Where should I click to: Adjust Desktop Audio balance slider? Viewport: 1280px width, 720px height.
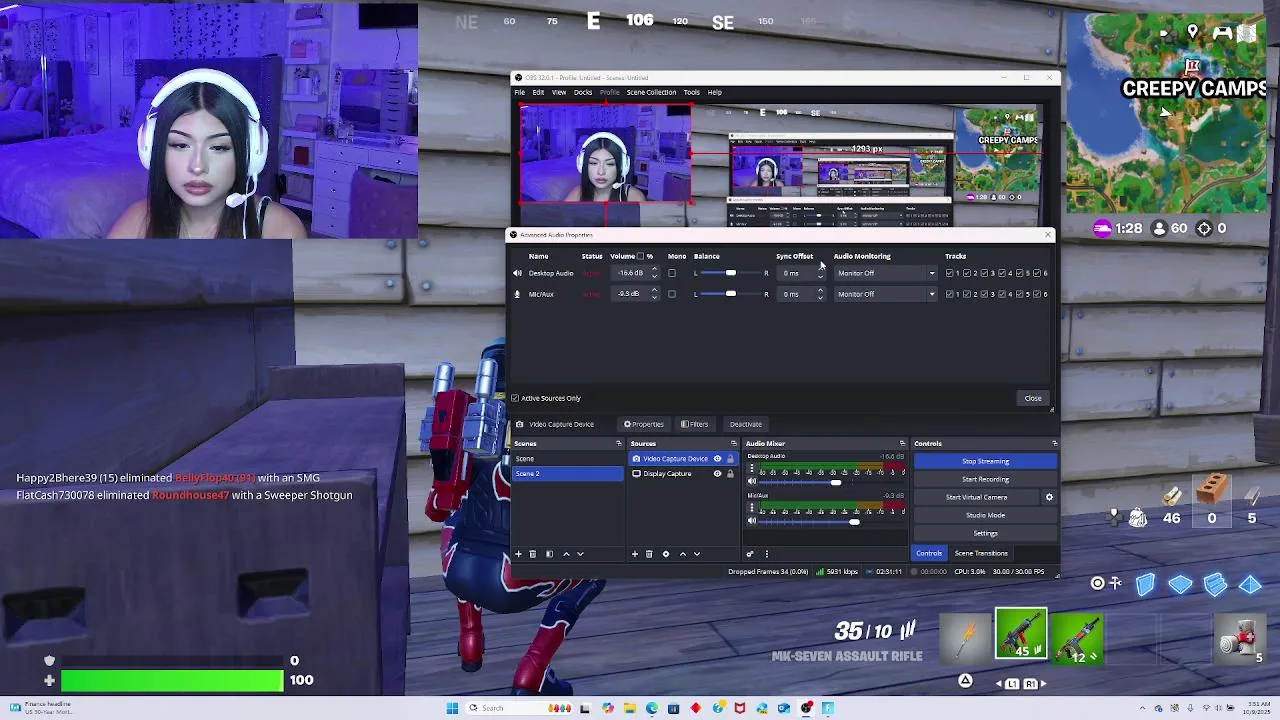coord(731,273)
